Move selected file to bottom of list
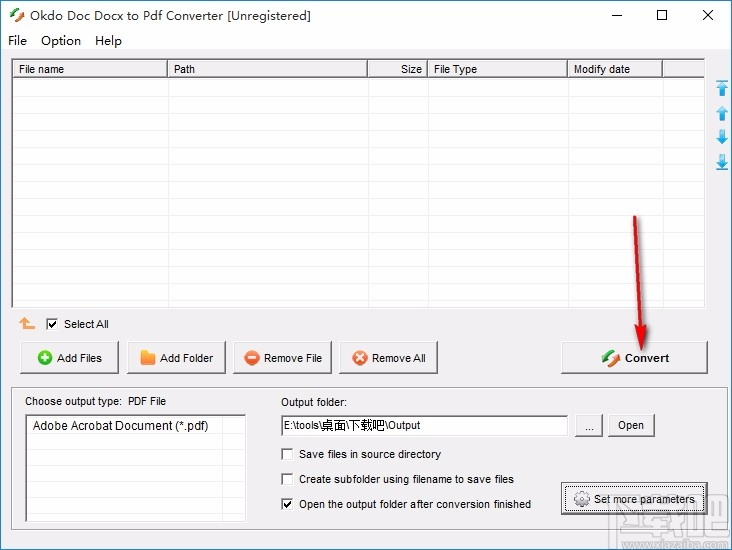The height and width of the screenshot is (550, 732). coord(722,162)
